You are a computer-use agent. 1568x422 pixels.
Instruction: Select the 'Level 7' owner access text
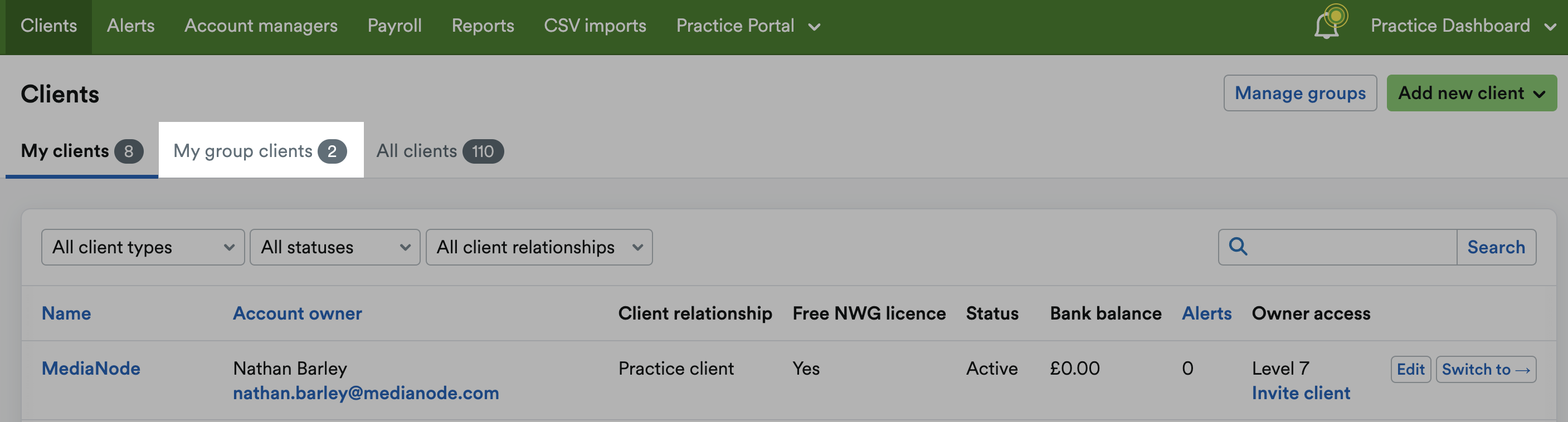click(1280, 369)
